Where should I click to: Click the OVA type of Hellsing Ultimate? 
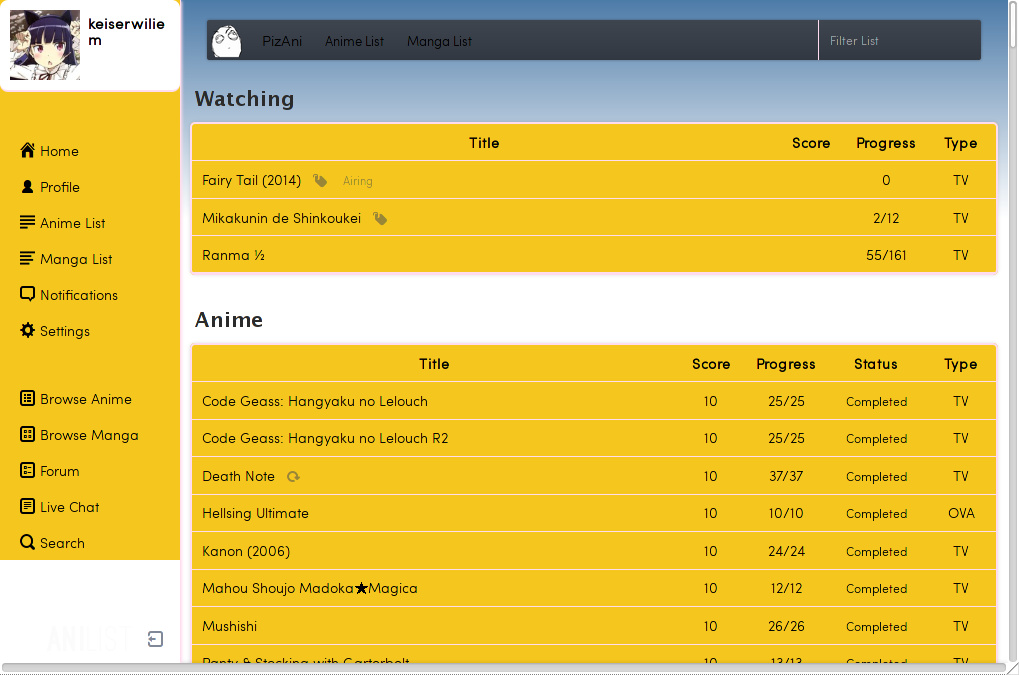click(961, 513)
